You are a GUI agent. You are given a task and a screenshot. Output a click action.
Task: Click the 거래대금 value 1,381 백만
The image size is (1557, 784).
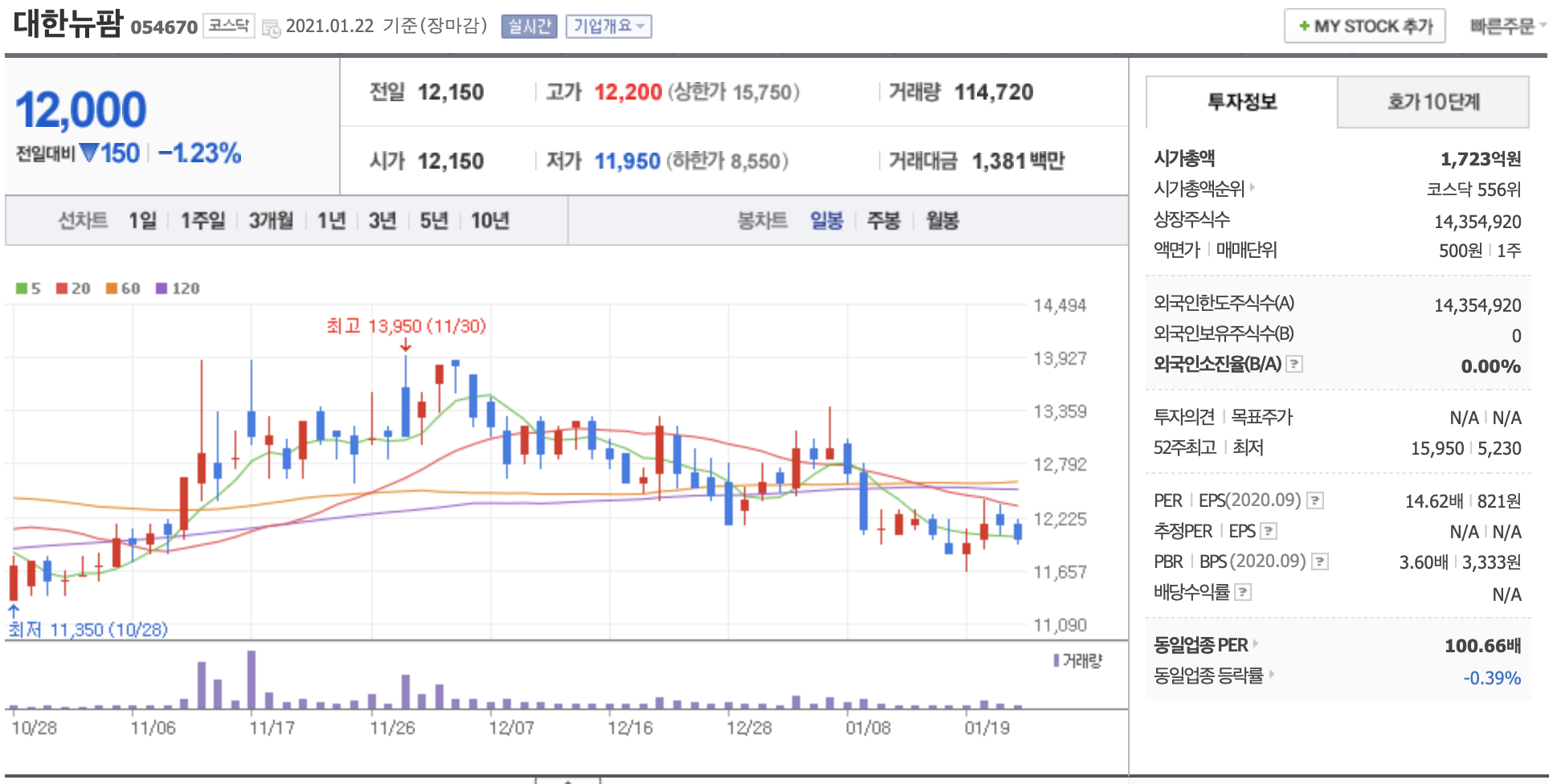point(1018,161)
